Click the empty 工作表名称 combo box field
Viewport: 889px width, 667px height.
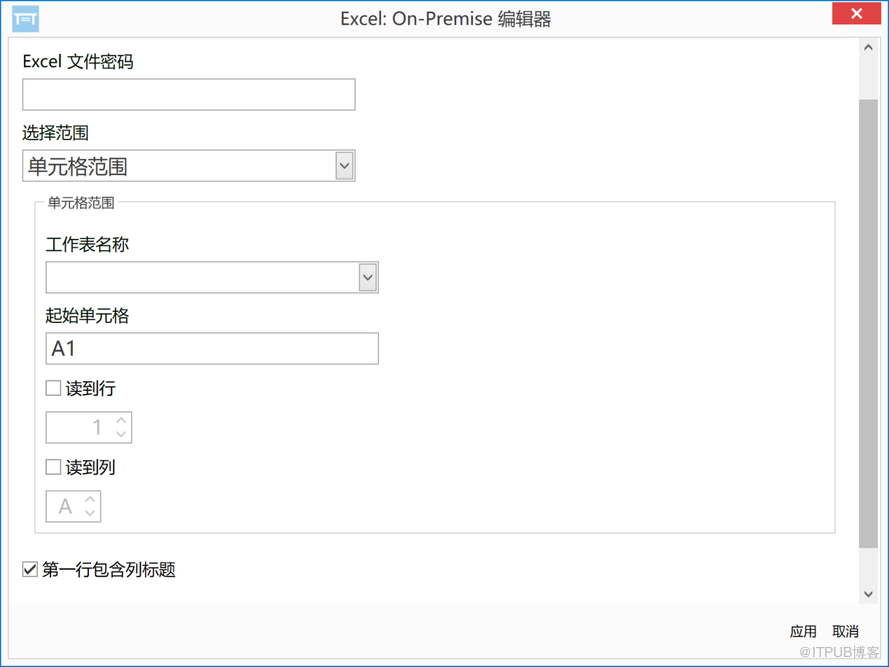tap(212, 277)
